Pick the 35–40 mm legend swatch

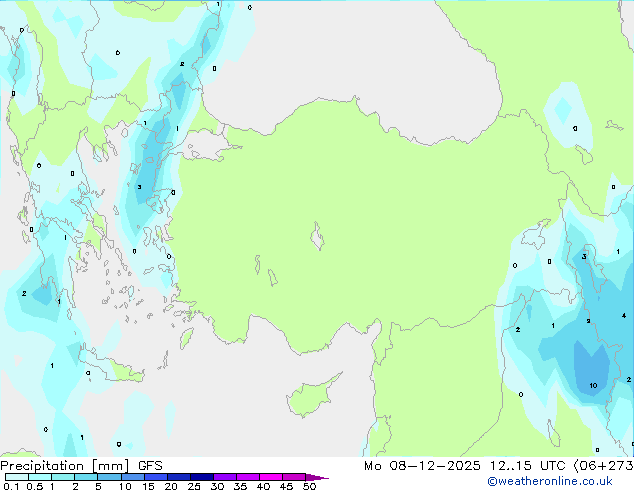pyautogui.click(x=247, y=477)
